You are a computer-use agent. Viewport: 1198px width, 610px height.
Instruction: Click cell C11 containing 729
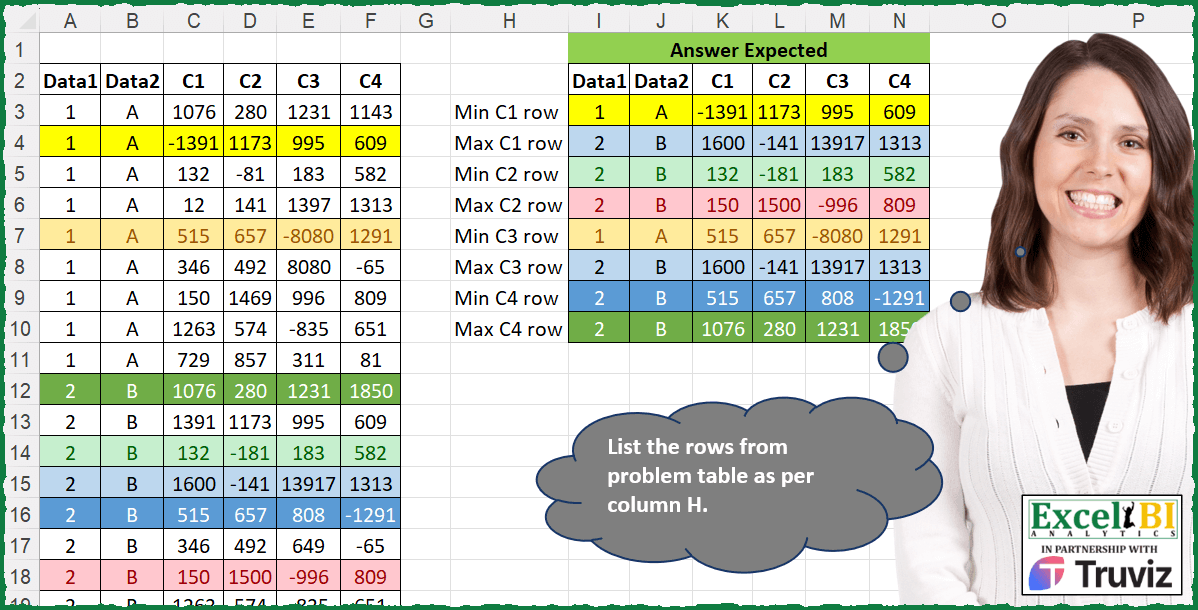tap(193, 360)
